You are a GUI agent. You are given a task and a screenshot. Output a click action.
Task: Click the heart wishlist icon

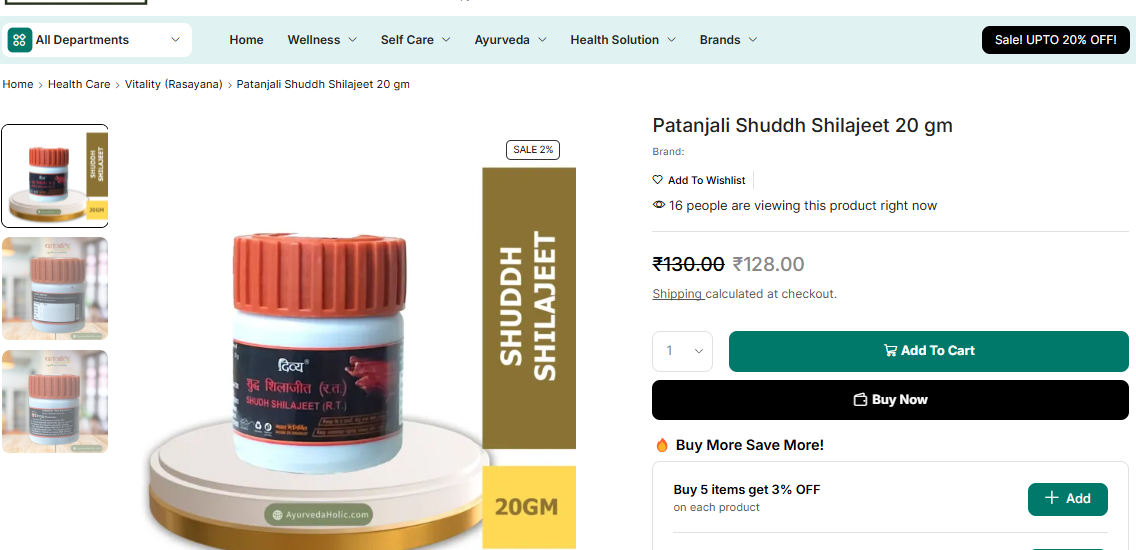(658, 180)
